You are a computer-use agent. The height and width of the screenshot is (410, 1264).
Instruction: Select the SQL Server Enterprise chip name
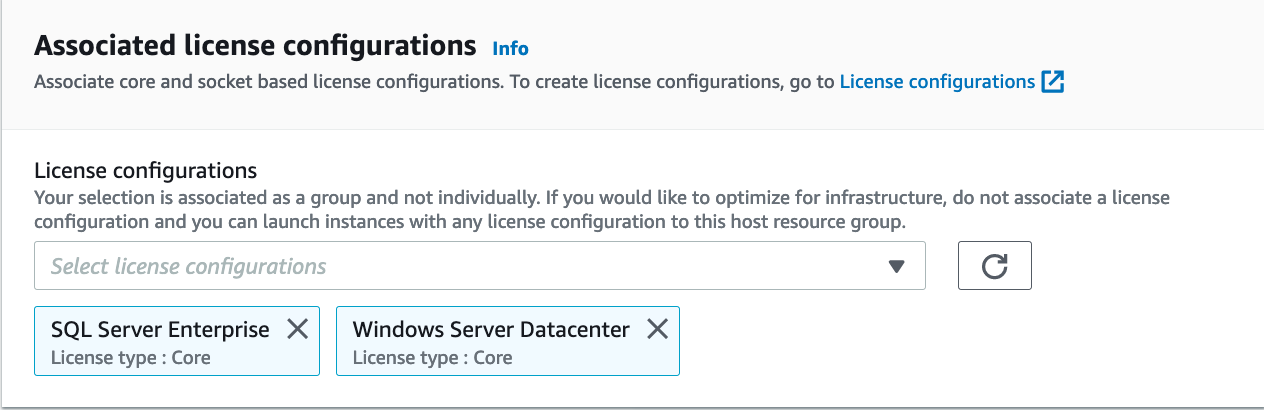(160, 329)
